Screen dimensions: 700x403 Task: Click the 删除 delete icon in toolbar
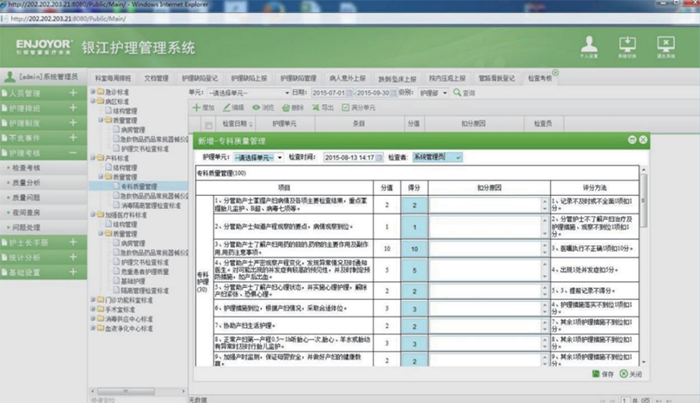[286, 108]
